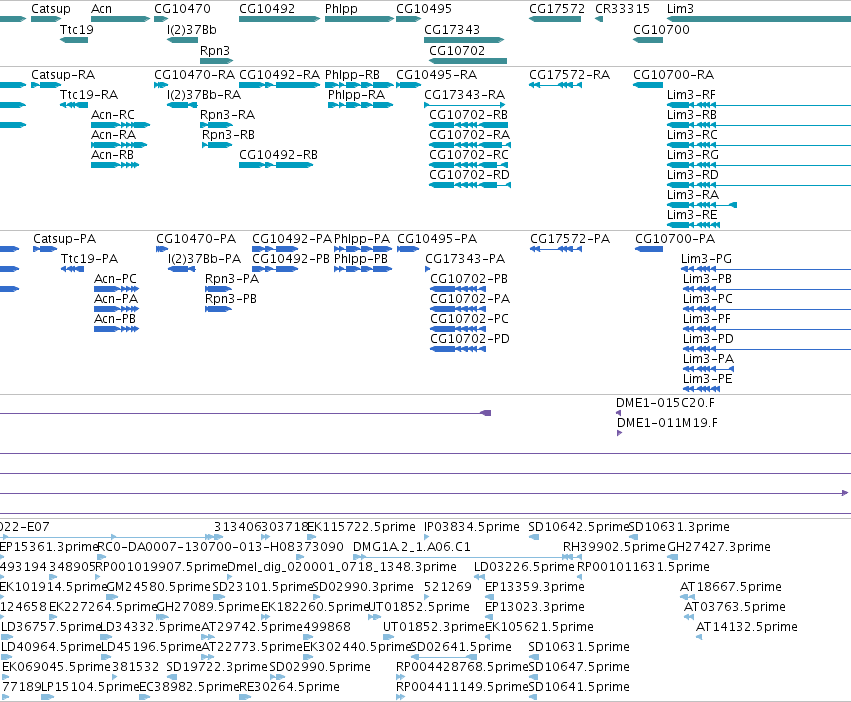Select the CG10700-RA transcript label

(x=674, y=74)
